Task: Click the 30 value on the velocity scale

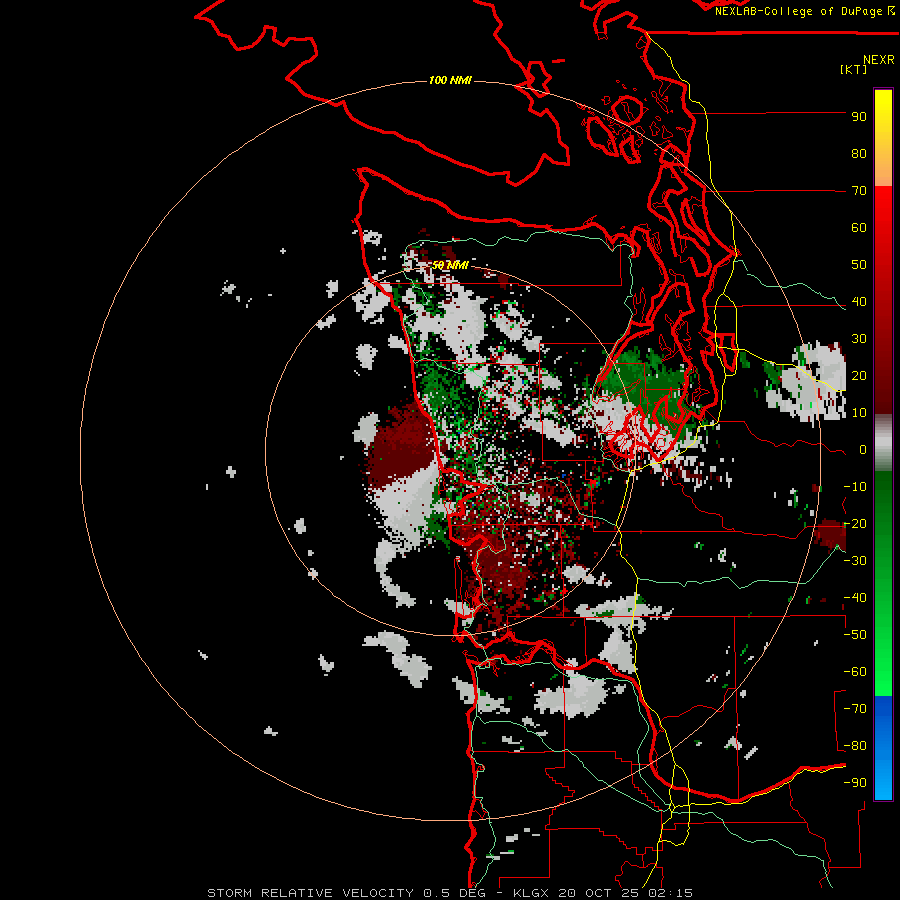Action: tap(859, 339)
